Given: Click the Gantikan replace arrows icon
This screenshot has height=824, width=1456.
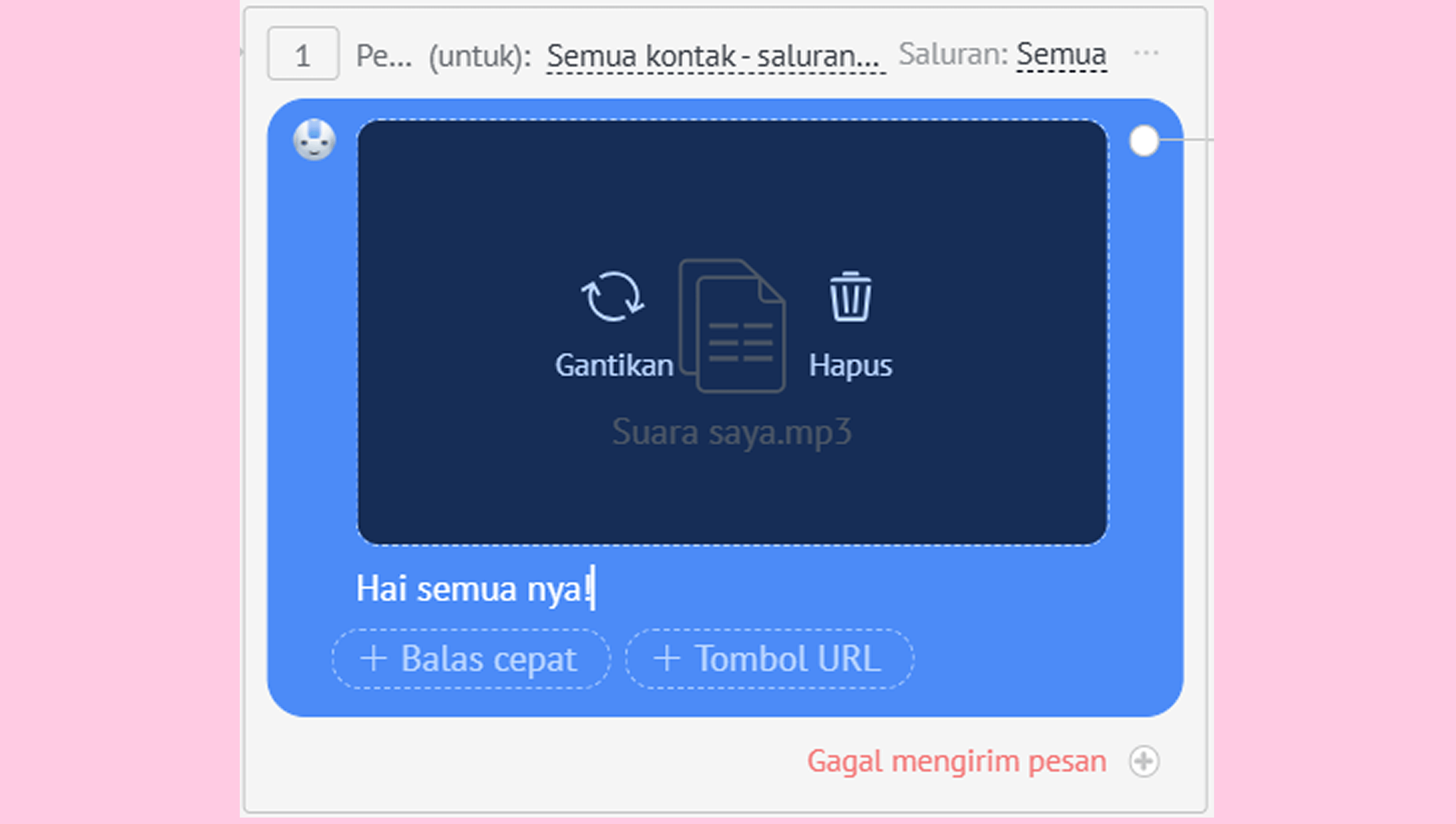Looking at the screenshot, I should (x=613, y=296).
